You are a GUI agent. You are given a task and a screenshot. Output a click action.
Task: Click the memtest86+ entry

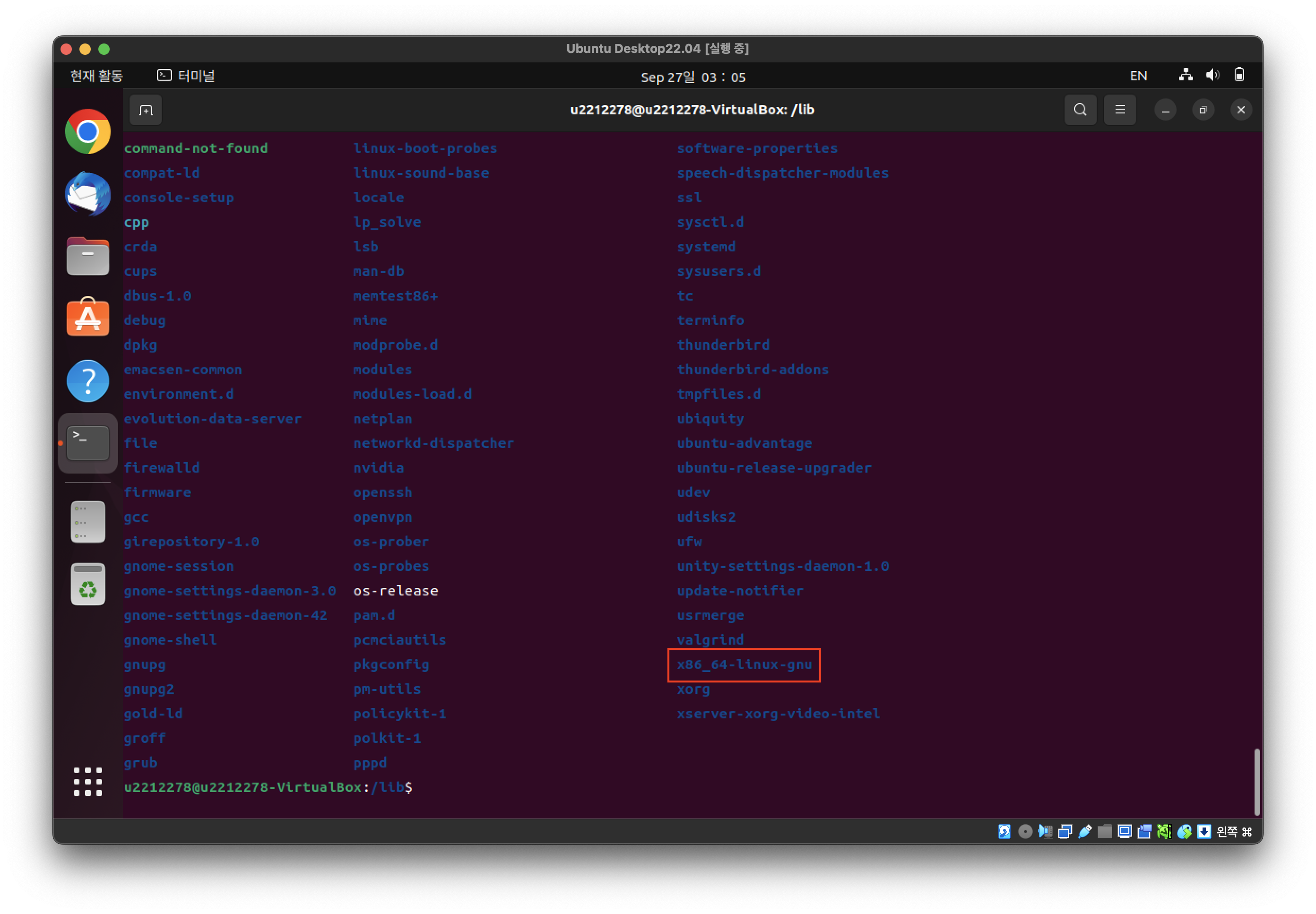click(x=396, y=296)
